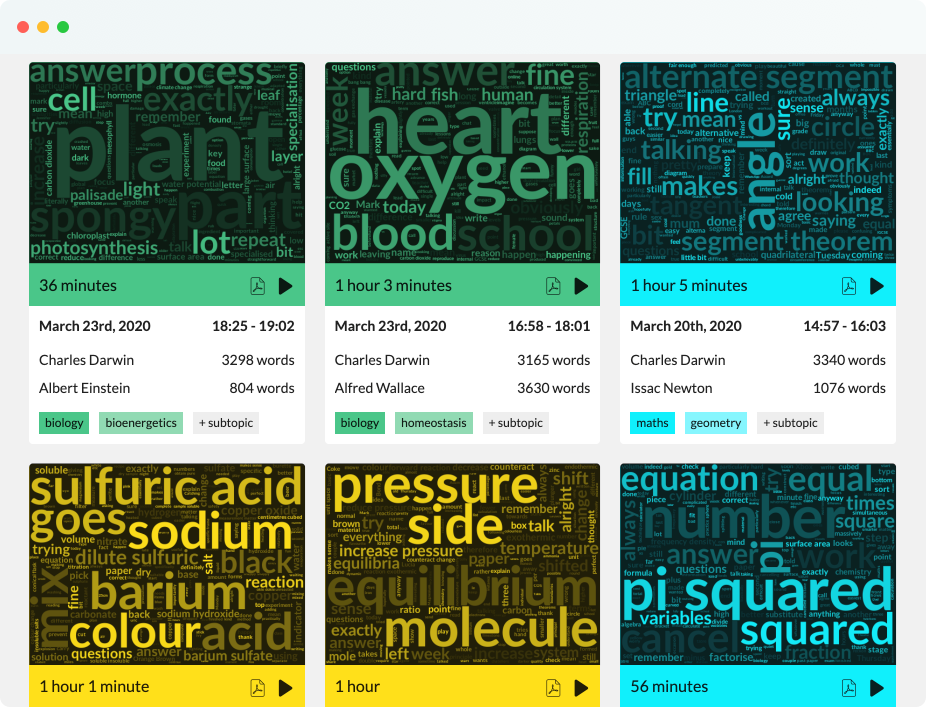
Task: Open the plant word cloud thumbnail
Action: click(x=167, y=162)
